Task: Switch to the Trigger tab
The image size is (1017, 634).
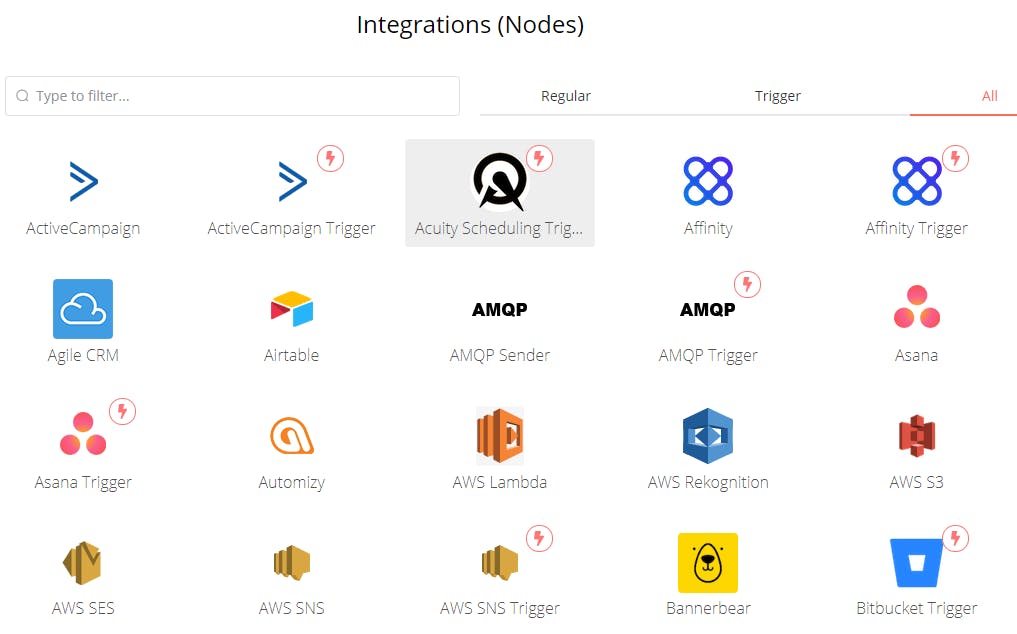Action: click(778, 96)
